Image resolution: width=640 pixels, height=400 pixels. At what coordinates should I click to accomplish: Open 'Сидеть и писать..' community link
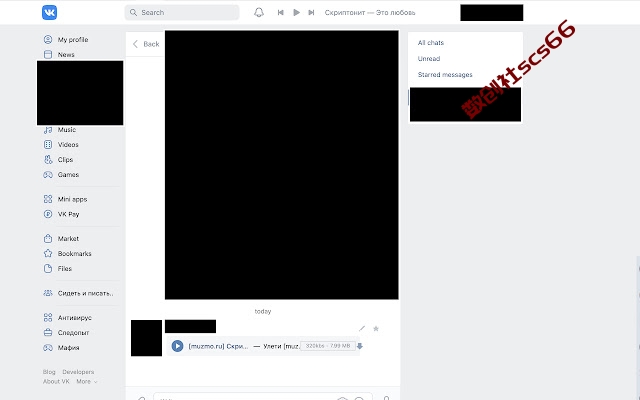point(85,293)
